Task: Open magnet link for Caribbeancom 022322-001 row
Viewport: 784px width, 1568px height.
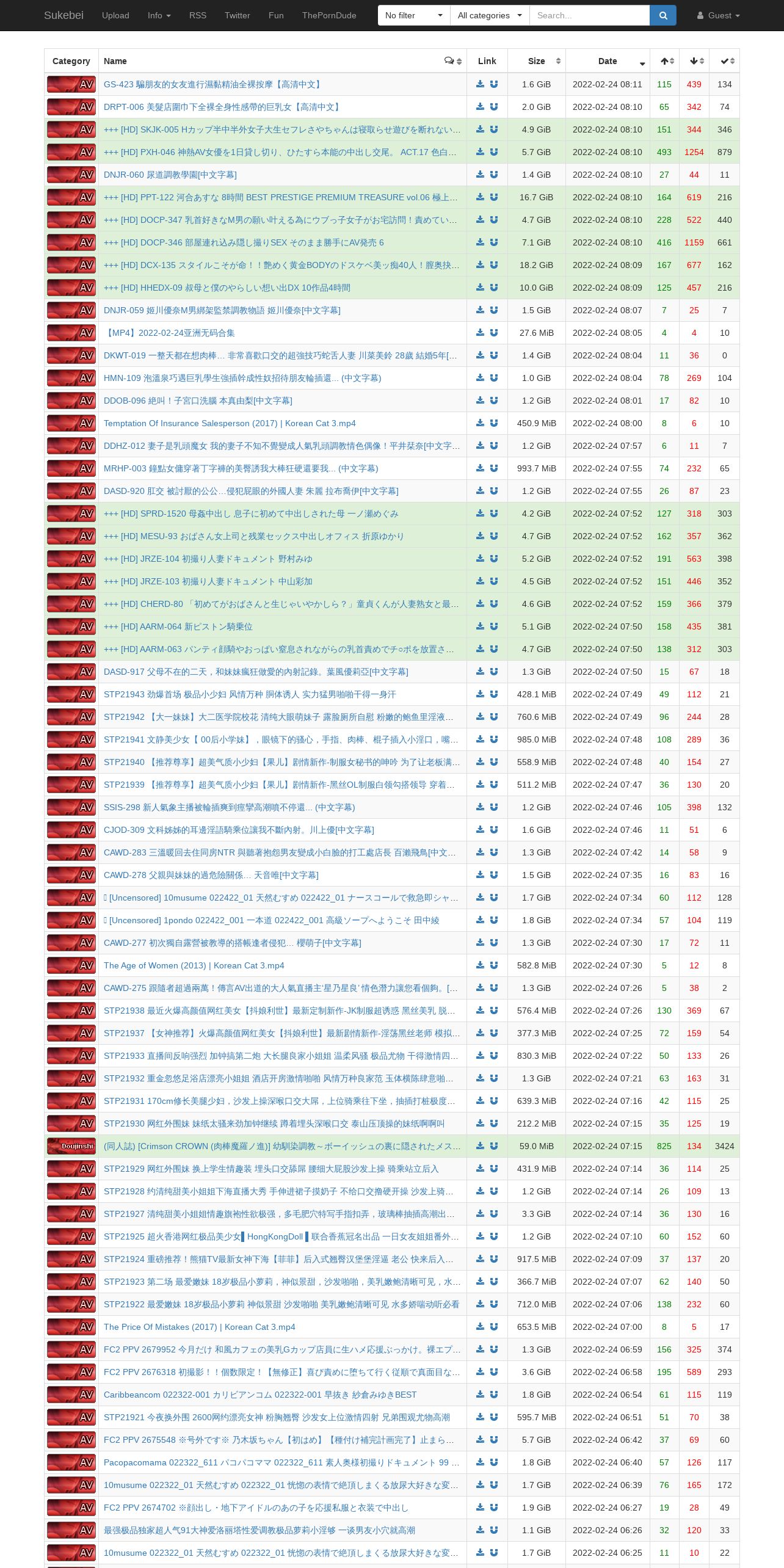Action: coord(494,1395)
